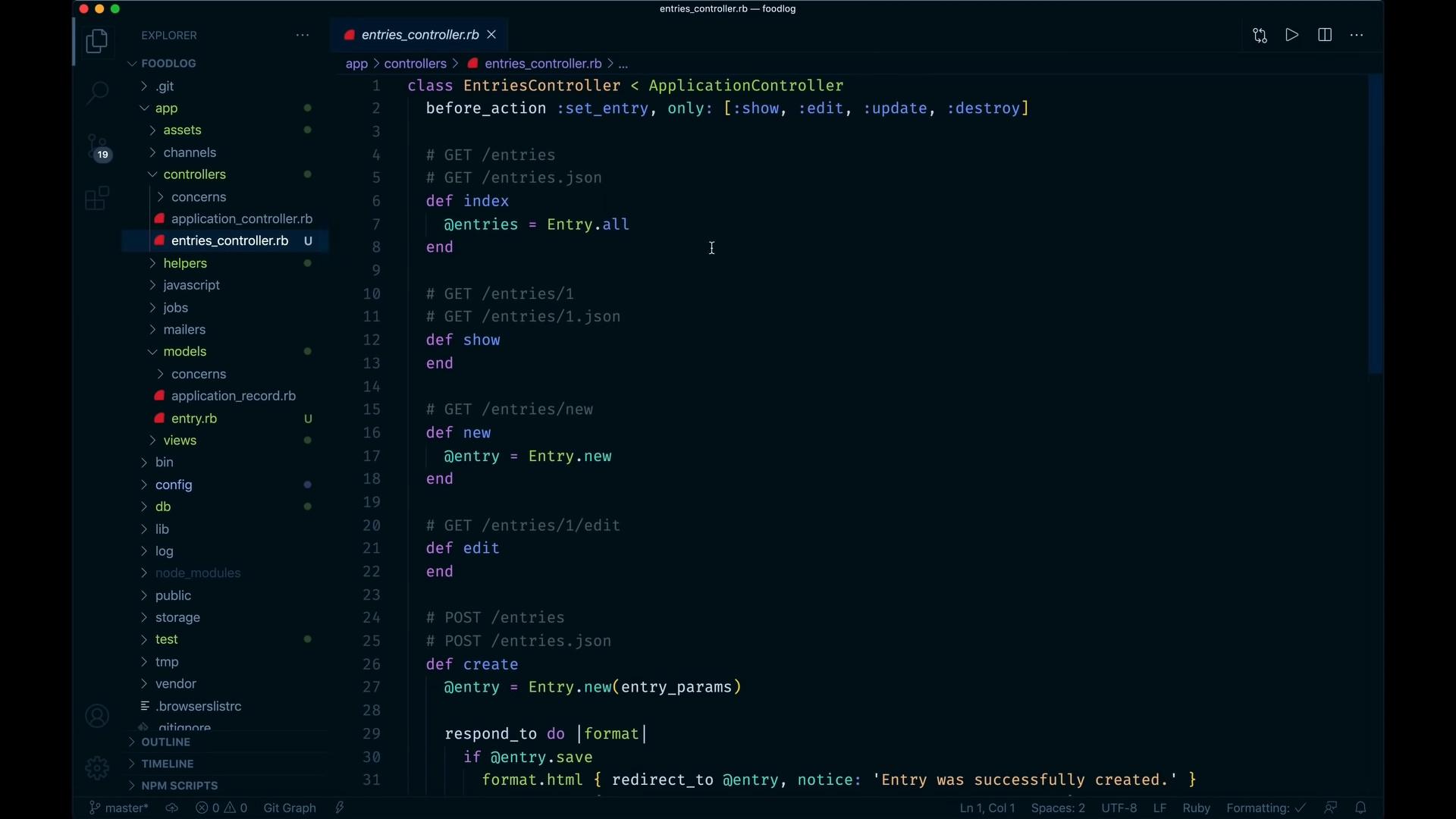The height and width of the screenshot is (819, 1456).
Task: Change file encoding via UTF-8
Action: [x=1119, y=809]
